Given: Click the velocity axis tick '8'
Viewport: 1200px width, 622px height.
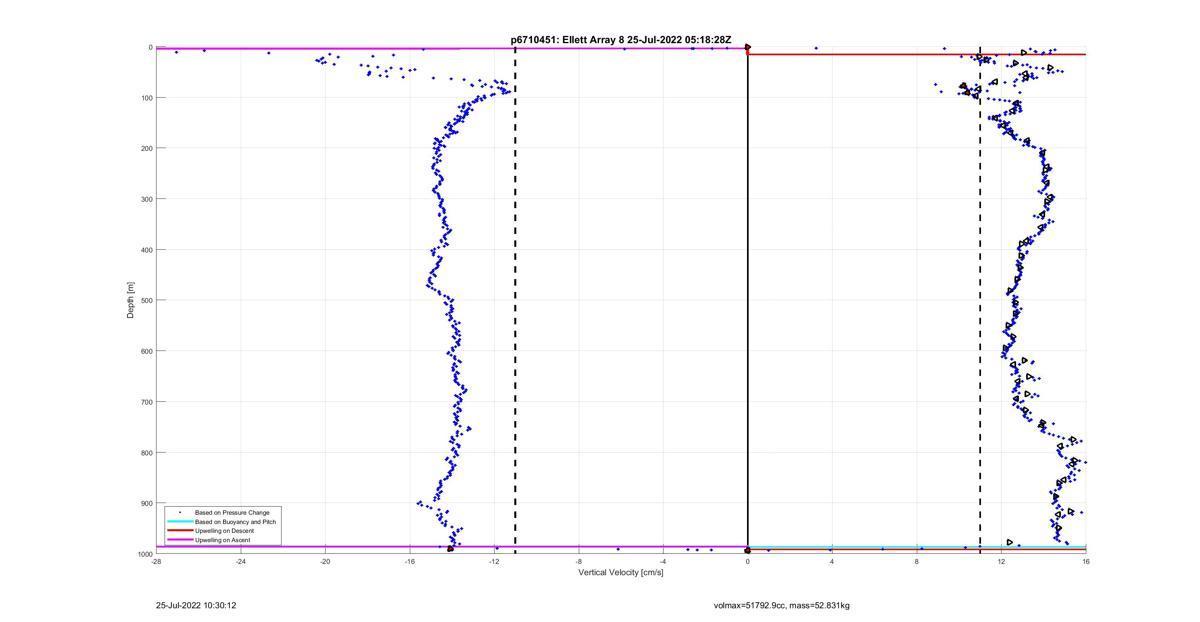Looking at the screenshot, I should [x=917, y=562].
